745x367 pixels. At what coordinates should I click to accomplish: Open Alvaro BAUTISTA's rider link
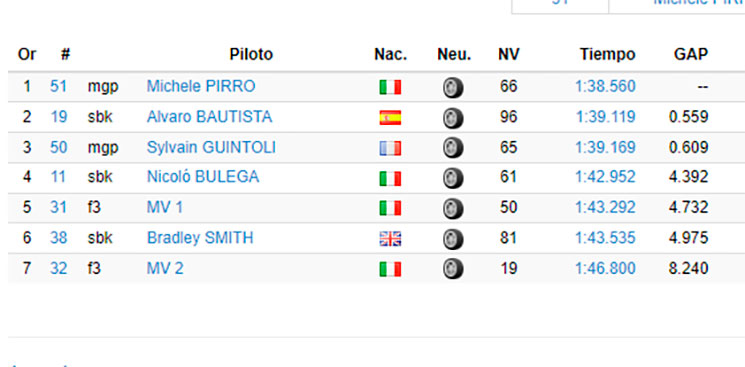(x=210, y=117)
